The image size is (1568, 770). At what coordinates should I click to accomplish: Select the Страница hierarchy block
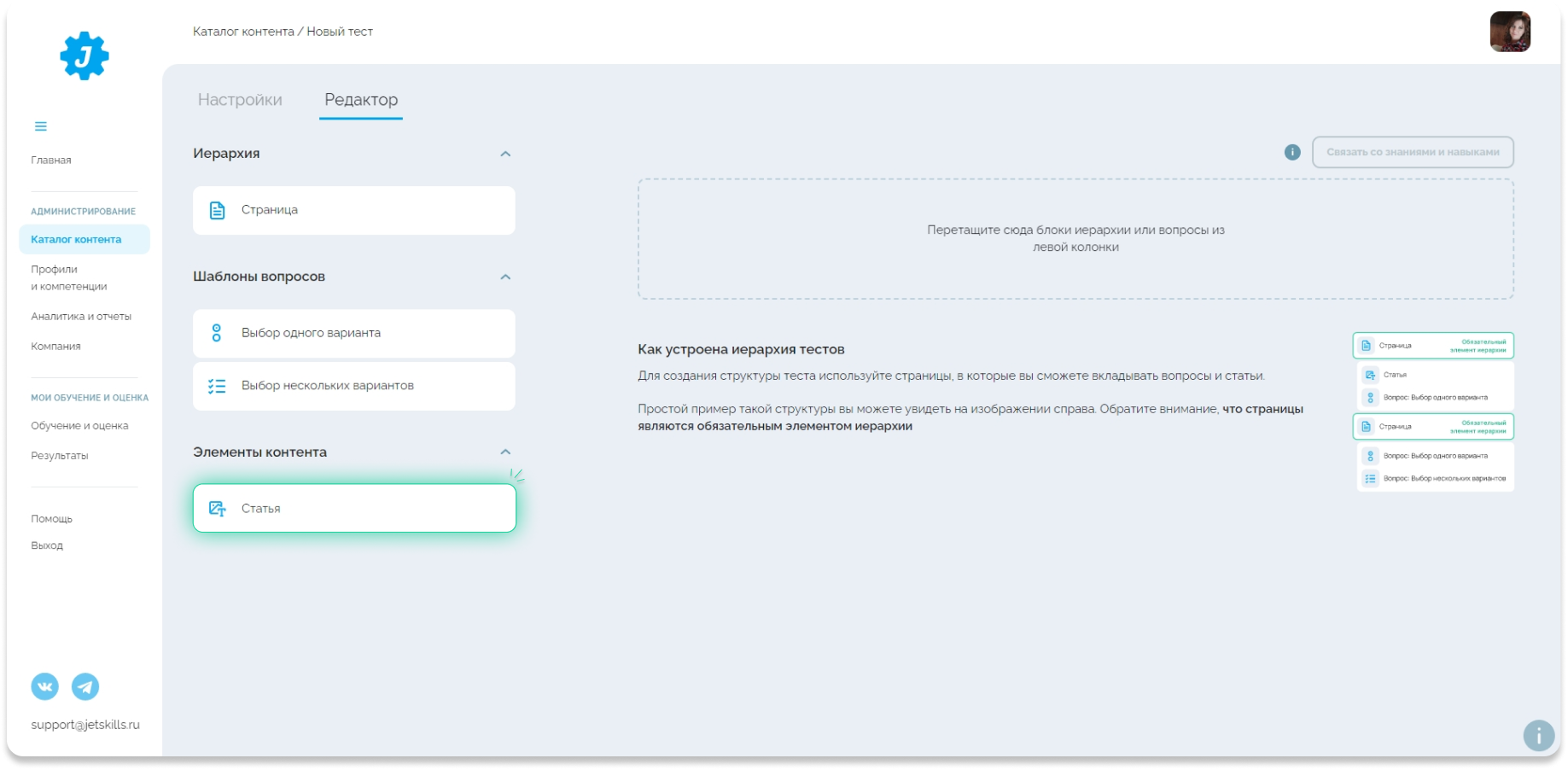click(x=354, y=210)
